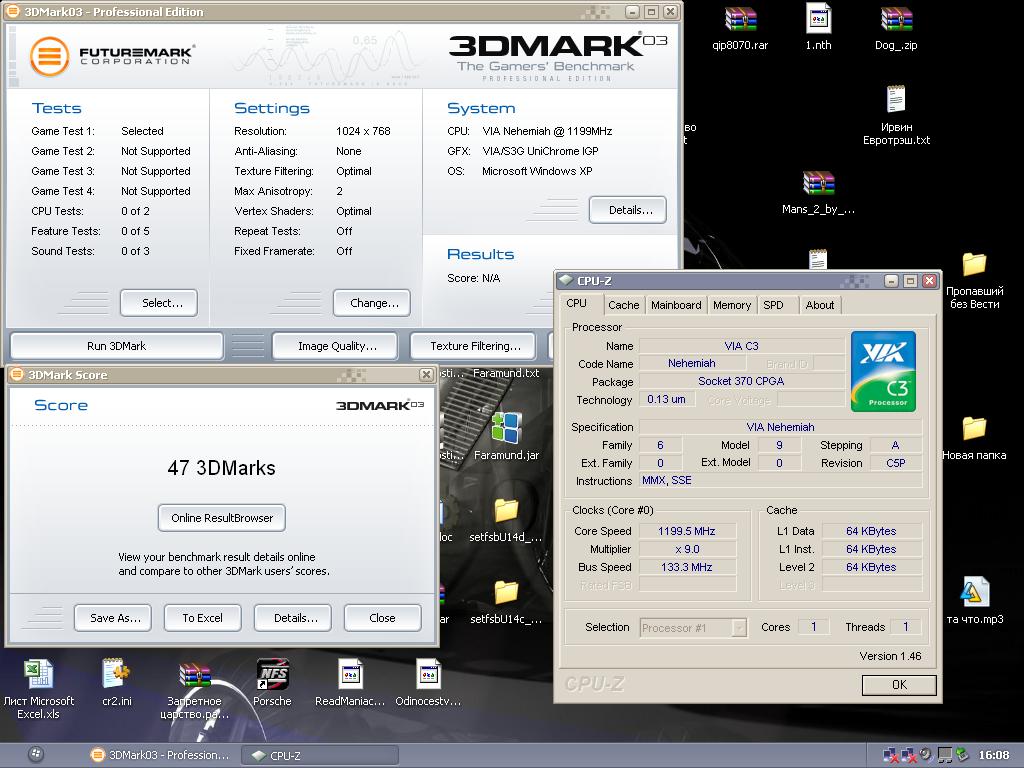This screenshot has height=768, width=1024.
Task: Switch to the Mainboard tab in CPU-Z
Action: (676, 305)
